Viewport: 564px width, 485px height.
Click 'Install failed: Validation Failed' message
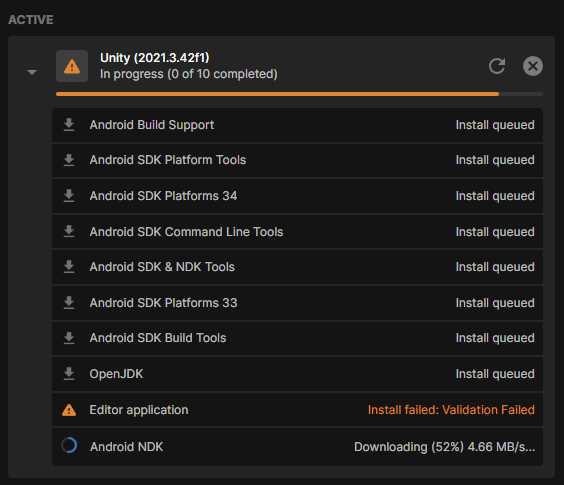451,410
